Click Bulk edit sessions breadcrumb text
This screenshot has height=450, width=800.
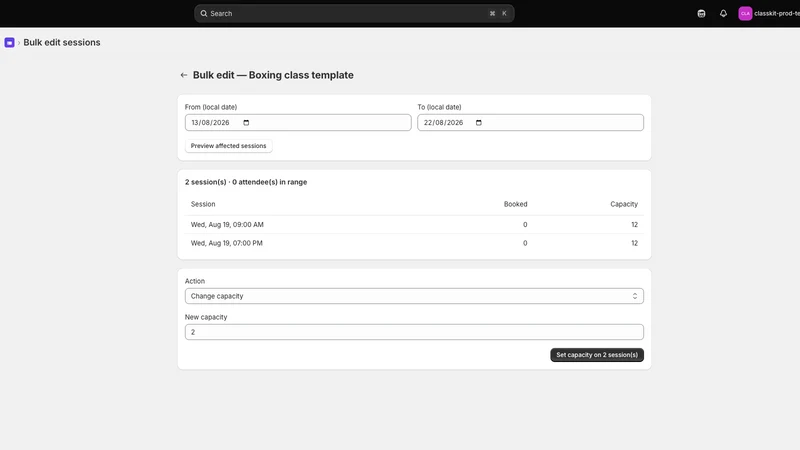[62, 42]
